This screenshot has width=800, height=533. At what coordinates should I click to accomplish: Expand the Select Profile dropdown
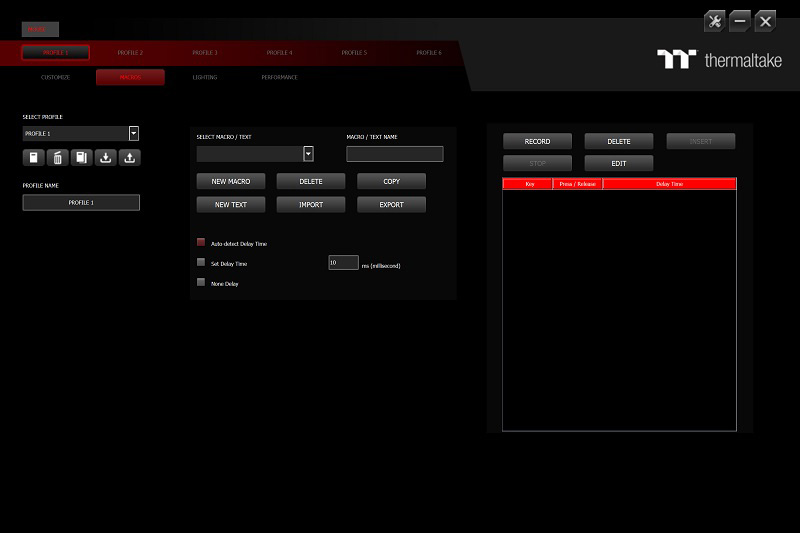point(134,133)
